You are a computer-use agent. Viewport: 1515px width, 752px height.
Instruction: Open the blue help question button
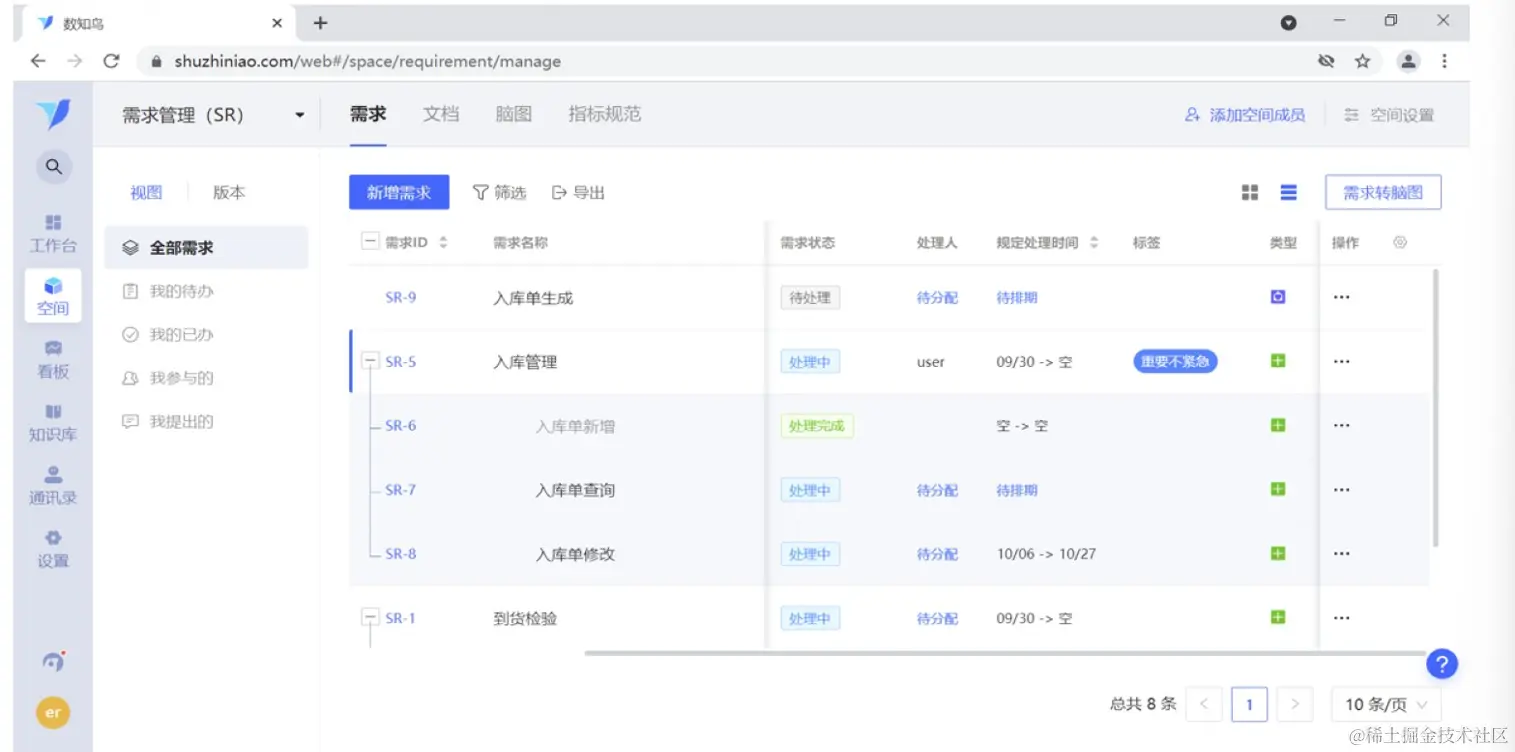[x=1441, y=664]
